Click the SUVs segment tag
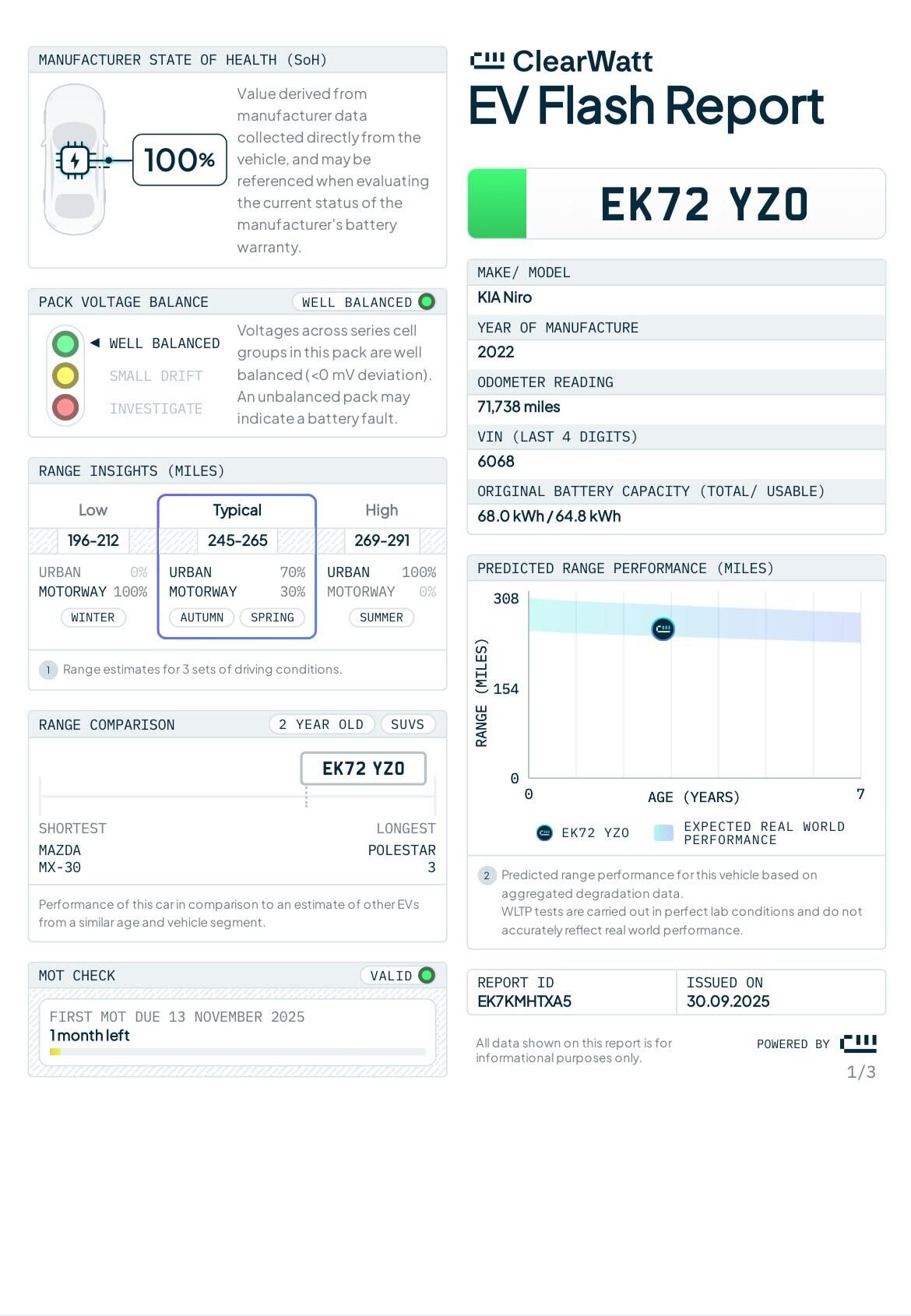 (x=407, y=725)
